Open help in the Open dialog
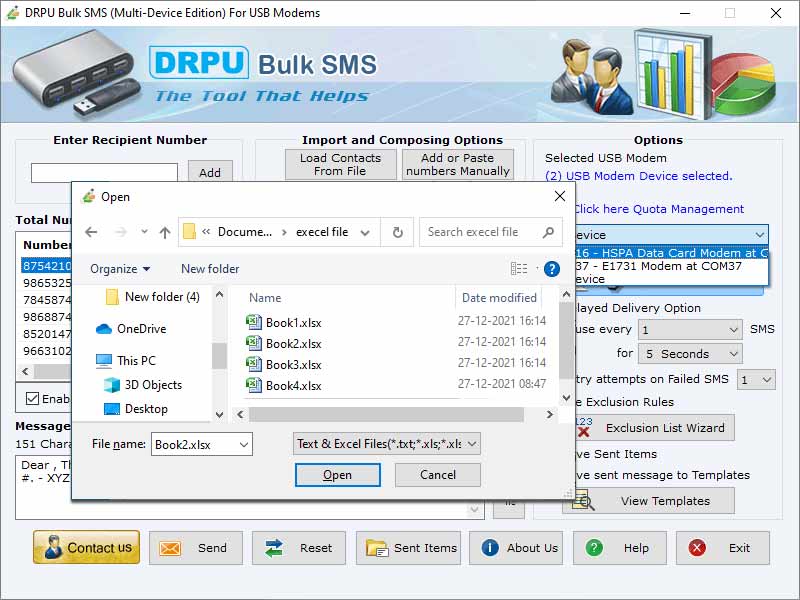 tap(552, 268)
